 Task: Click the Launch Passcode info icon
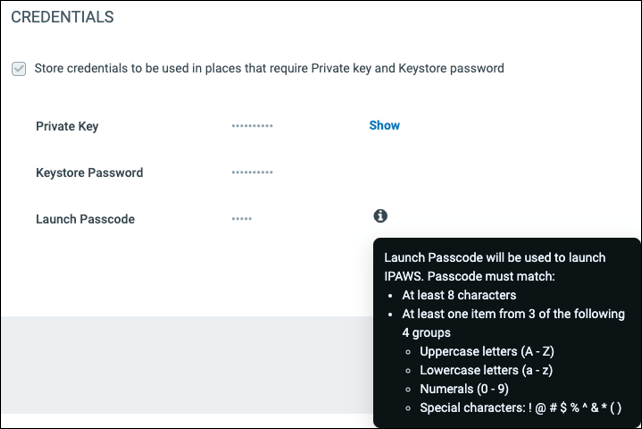(x=381, y=216)
